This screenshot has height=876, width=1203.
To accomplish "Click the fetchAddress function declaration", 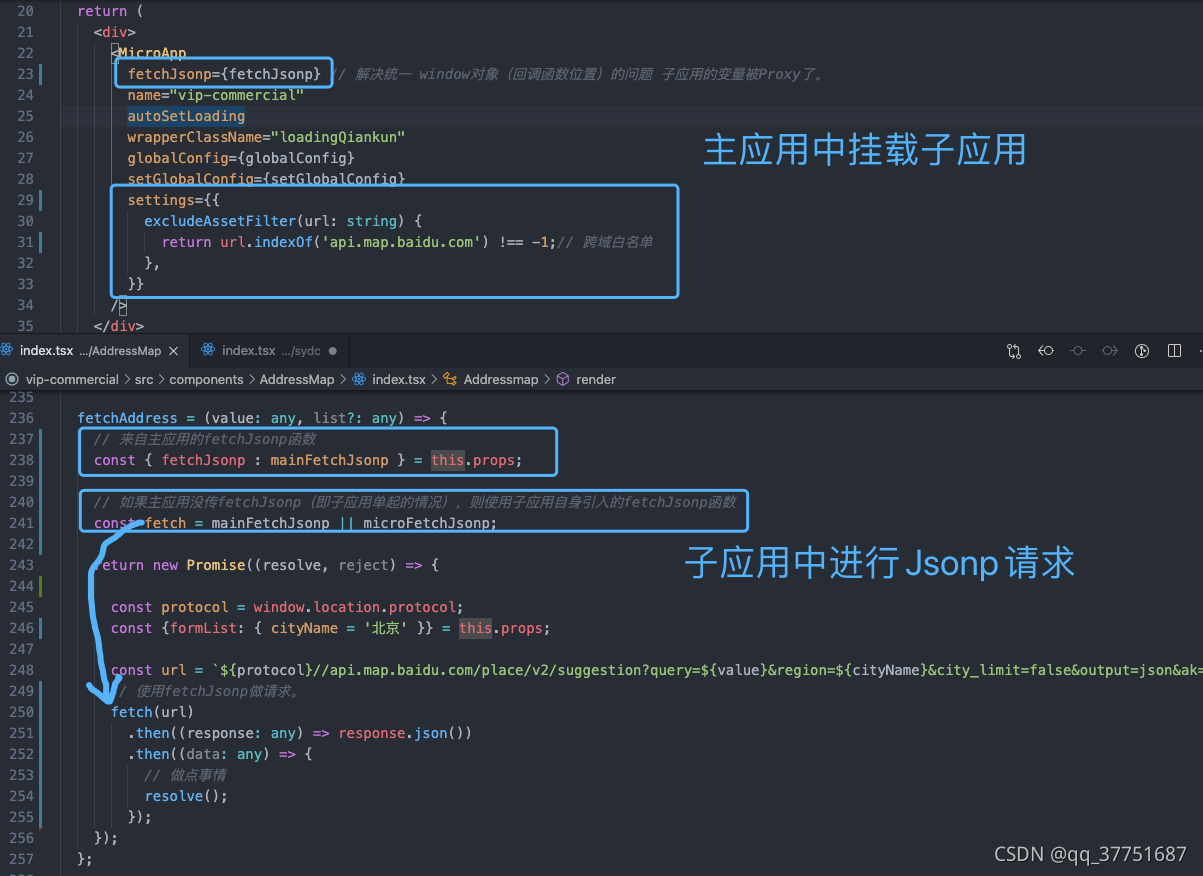I will click(127, 418).
